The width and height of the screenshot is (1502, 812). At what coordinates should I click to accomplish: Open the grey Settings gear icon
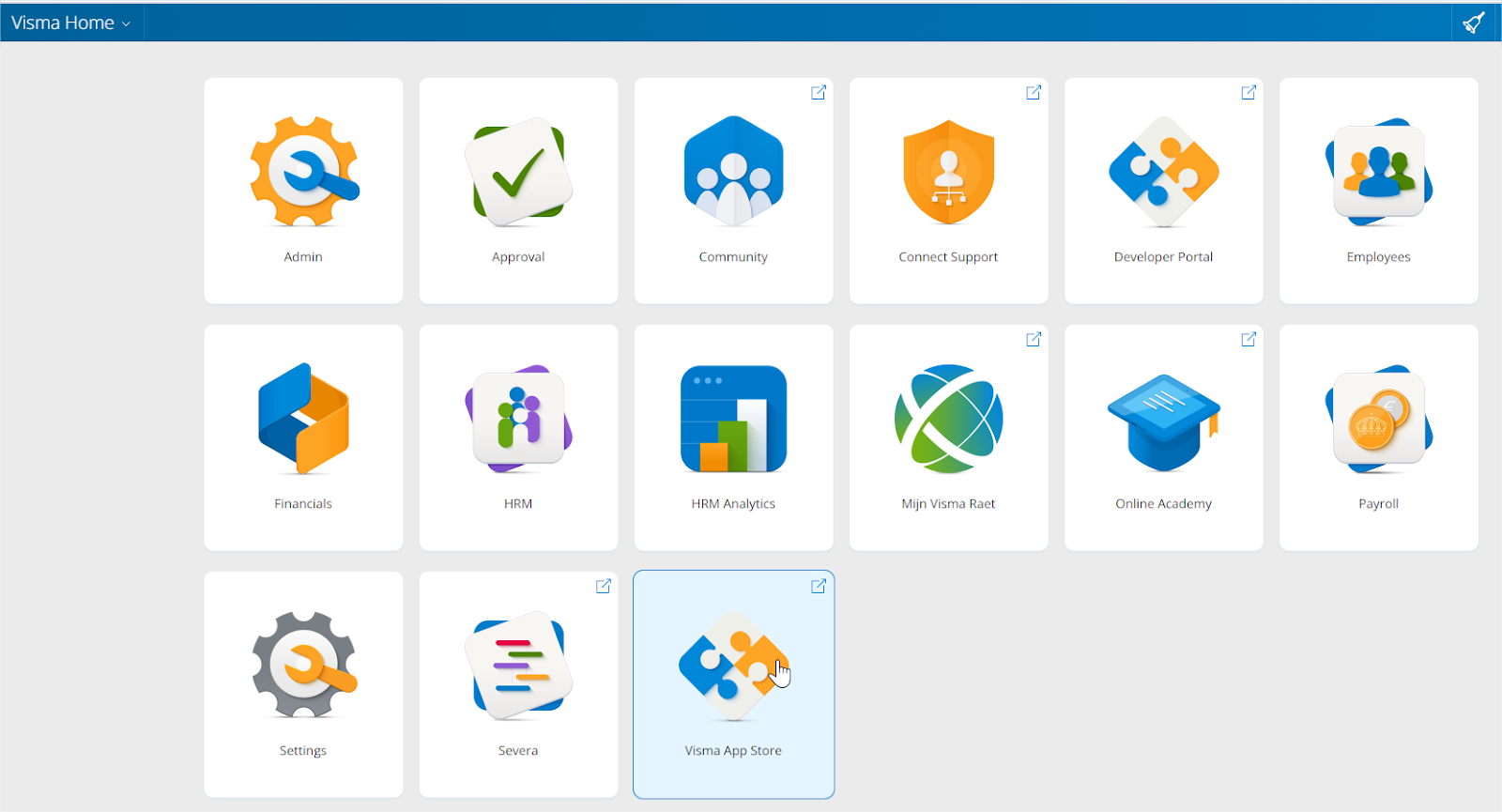[x=304, y=666]
